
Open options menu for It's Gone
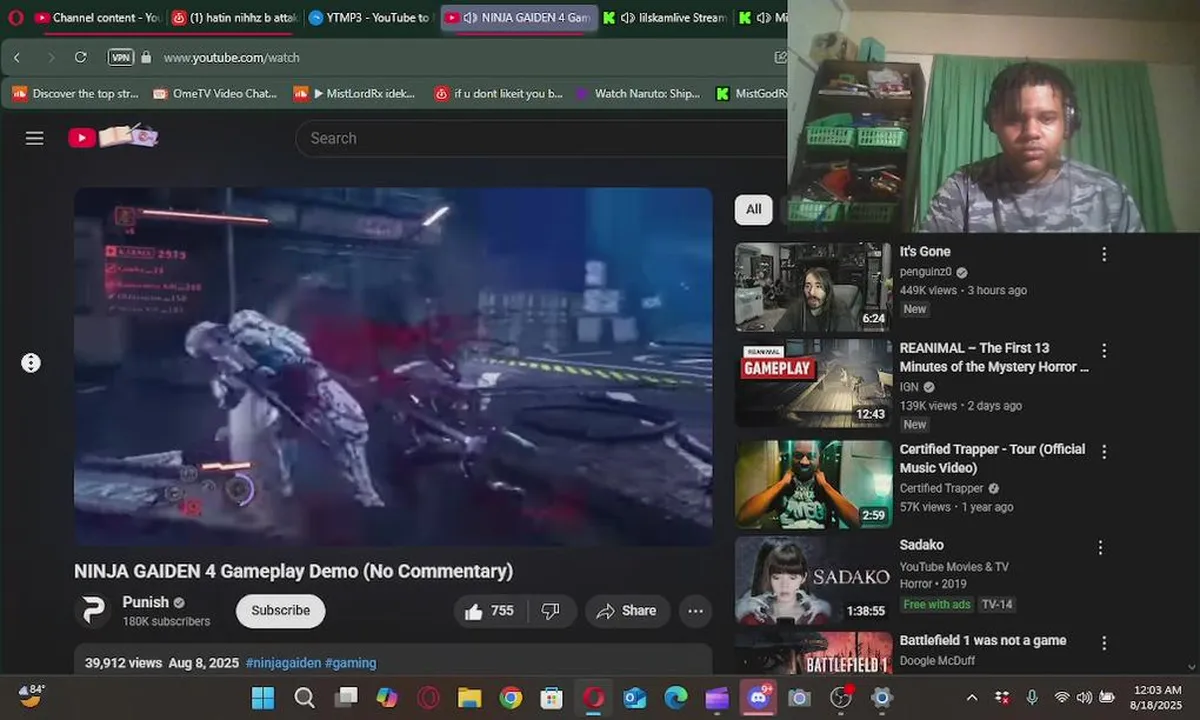[x=1104, y=254]
